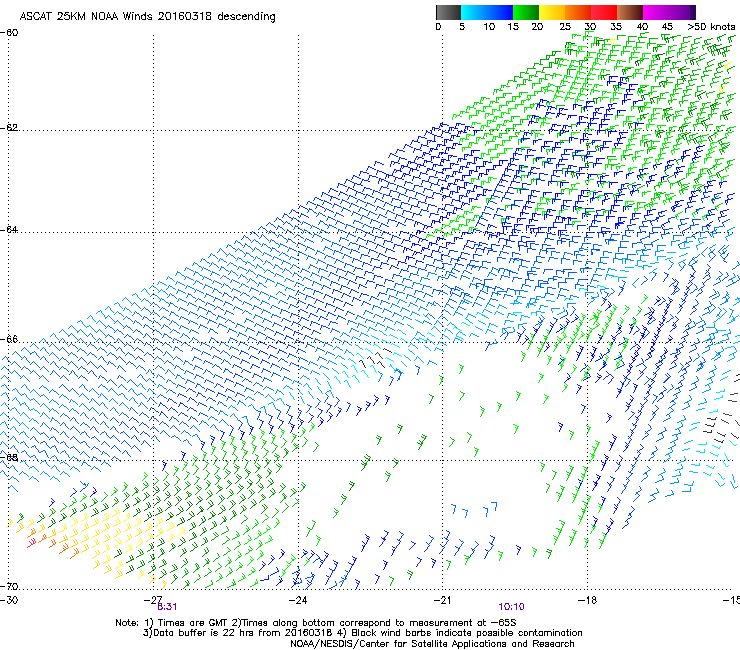Click the -24 longitude axis label
The image size is (740, 650).
(x=298, y=600)
